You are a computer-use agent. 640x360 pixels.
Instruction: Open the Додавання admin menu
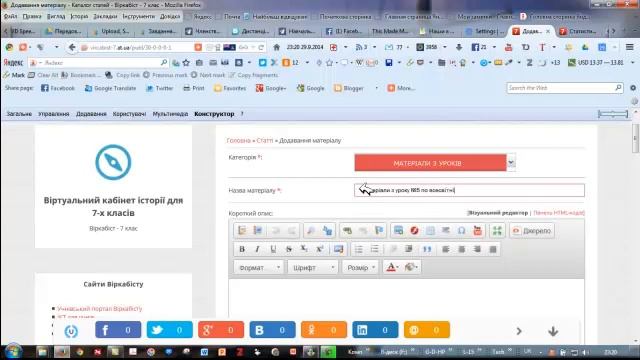(91, 114)
